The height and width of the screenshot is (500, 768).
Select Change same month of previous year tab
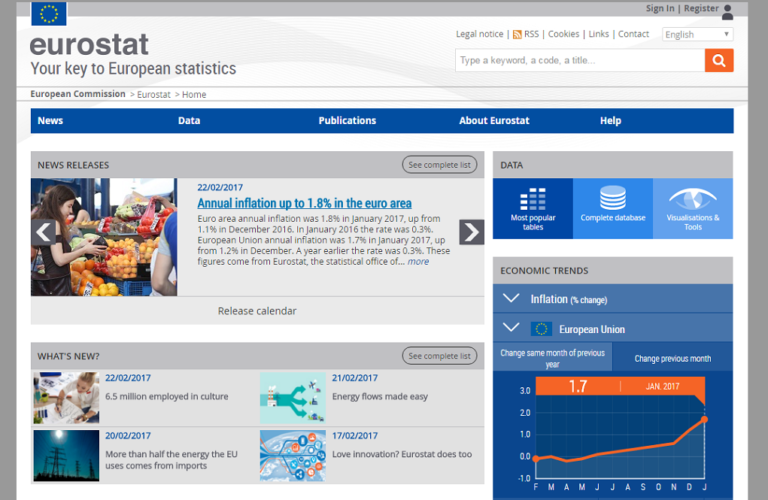552,358
